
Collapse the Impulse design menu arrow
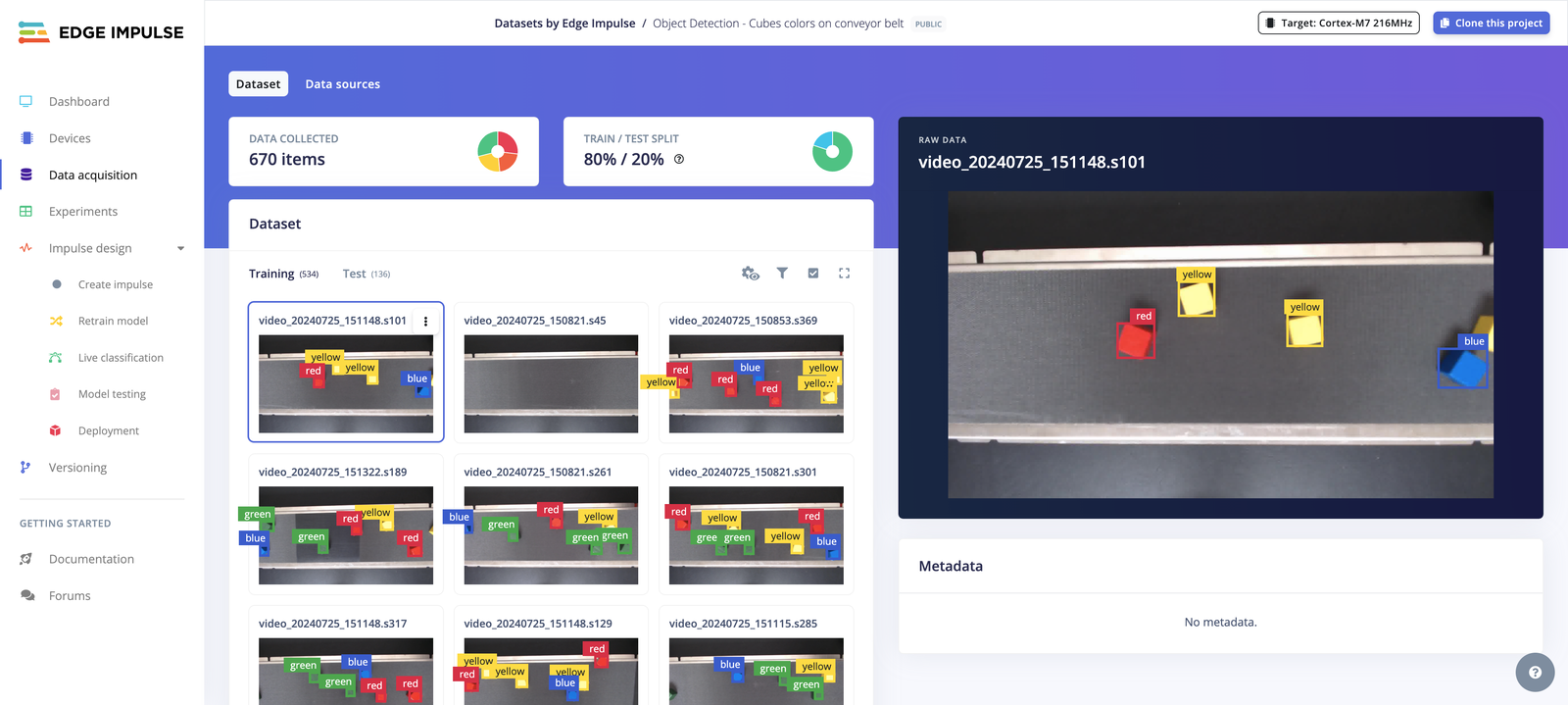(x=180, y=248)
